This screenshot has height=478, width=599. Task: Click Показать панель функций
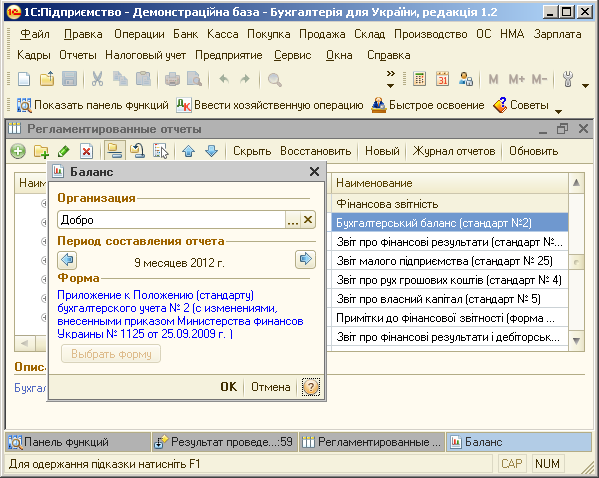point(92,105)
